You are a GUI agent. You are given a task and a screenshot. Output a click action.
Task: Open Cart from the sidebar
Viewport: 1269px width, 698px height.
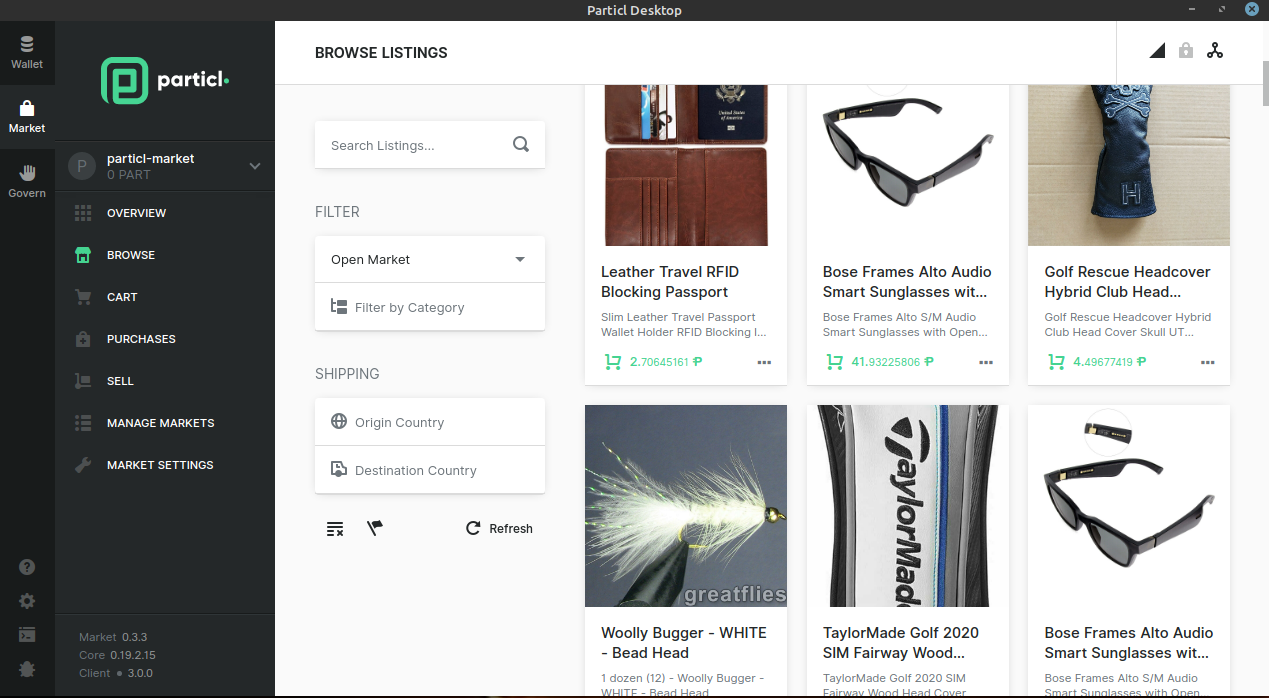click(x=165, y=297)
